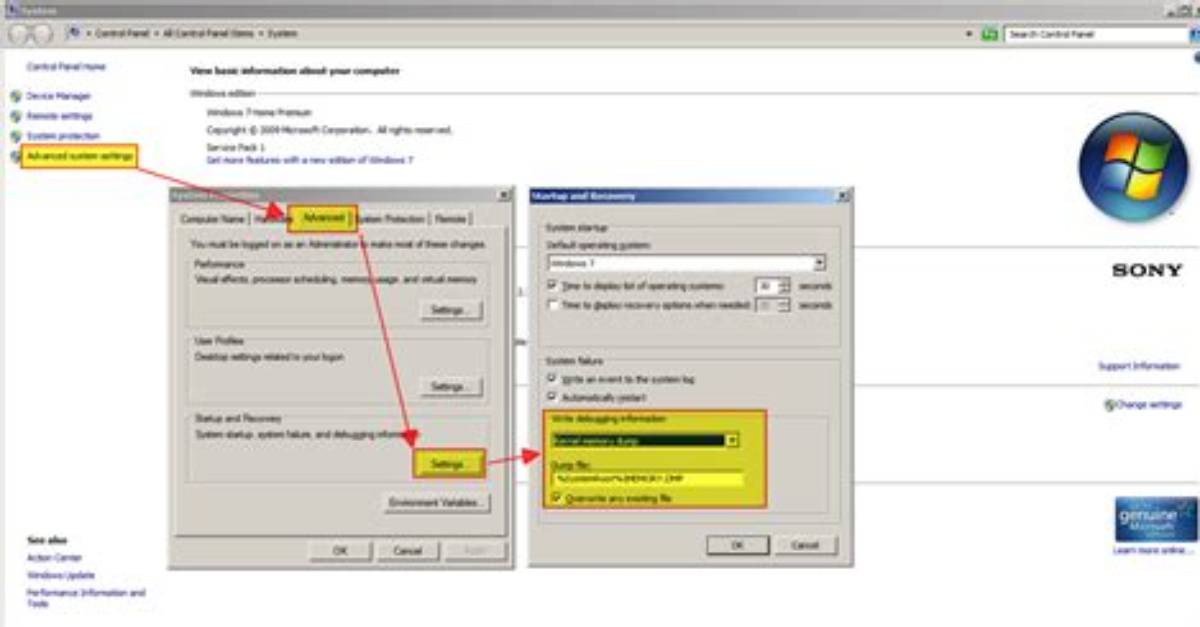Open Startup and Recovery Settings button
The image size is (1200, 627).
coord(450,464)
